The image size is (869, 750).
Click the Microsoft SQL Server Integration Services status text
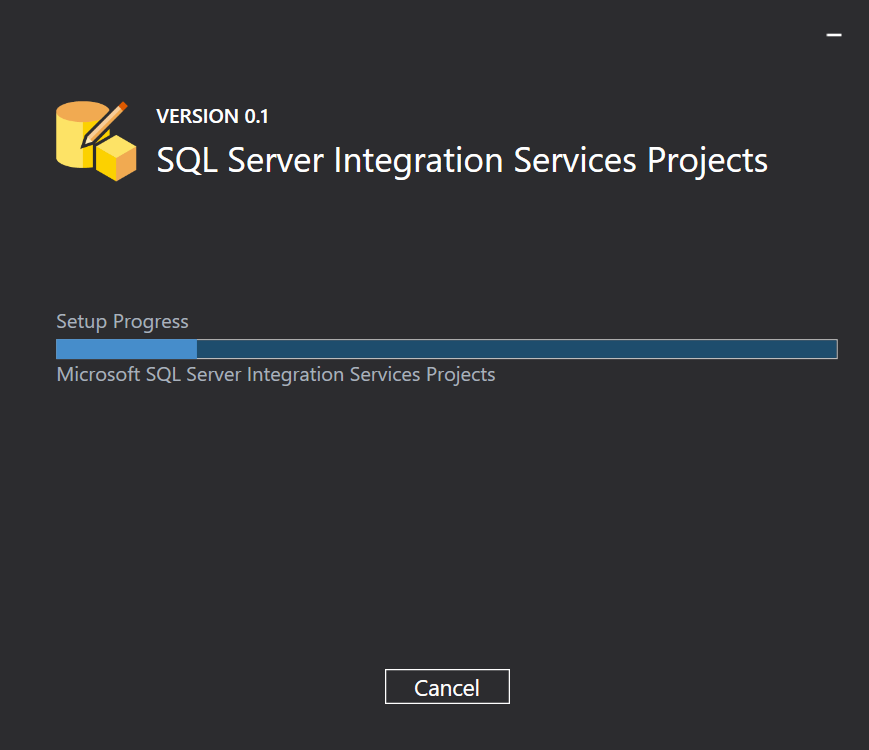point(276,375)
